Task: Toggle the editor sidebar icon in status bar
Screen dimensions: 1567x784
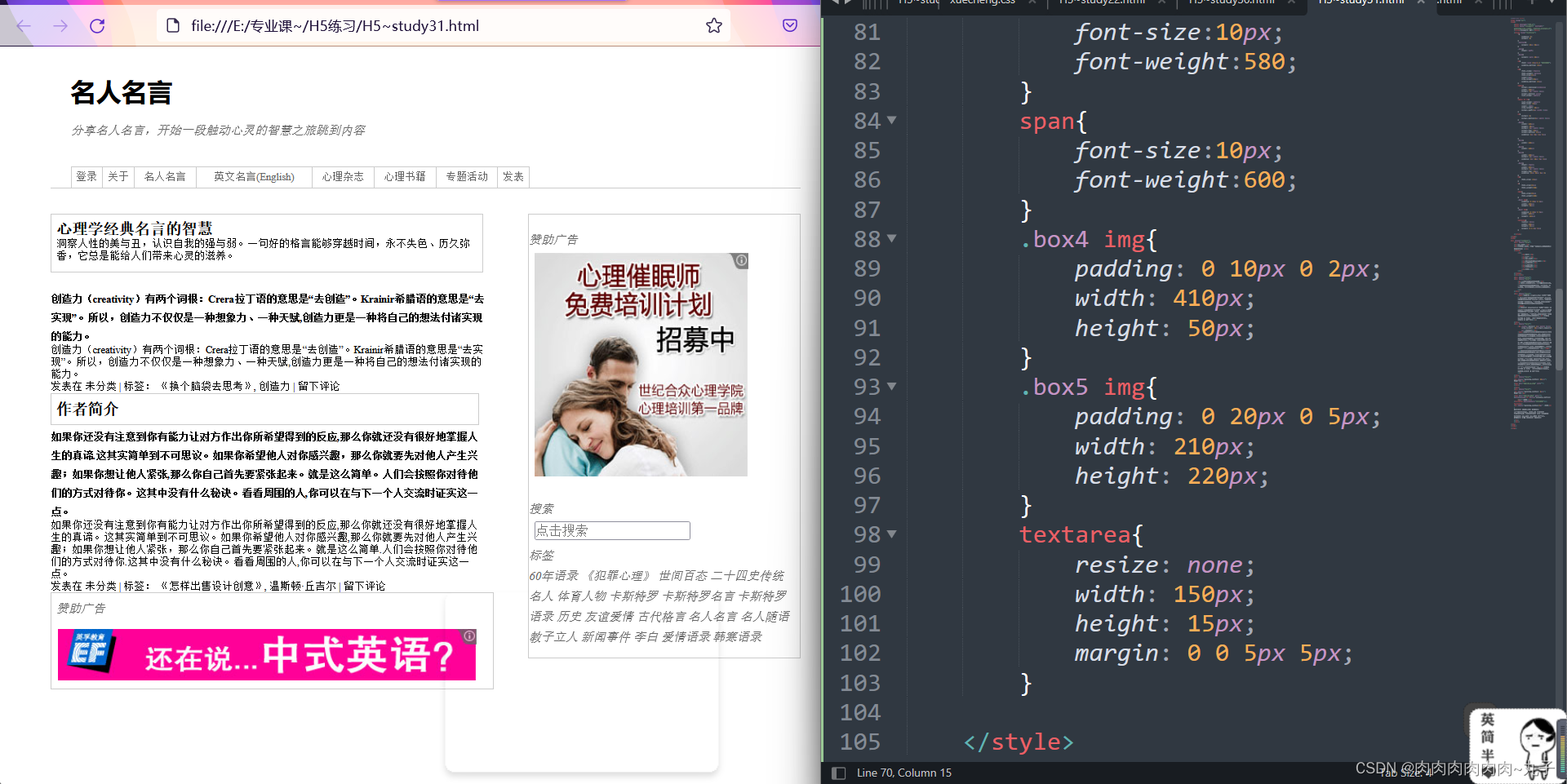Action: point(838,773)
